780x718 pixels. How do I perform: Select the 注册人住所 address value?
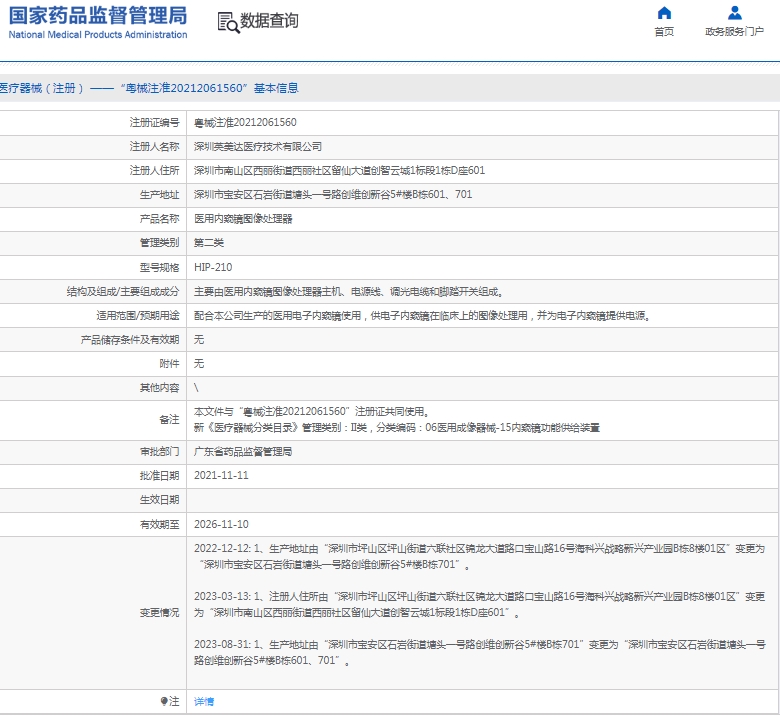339,171
